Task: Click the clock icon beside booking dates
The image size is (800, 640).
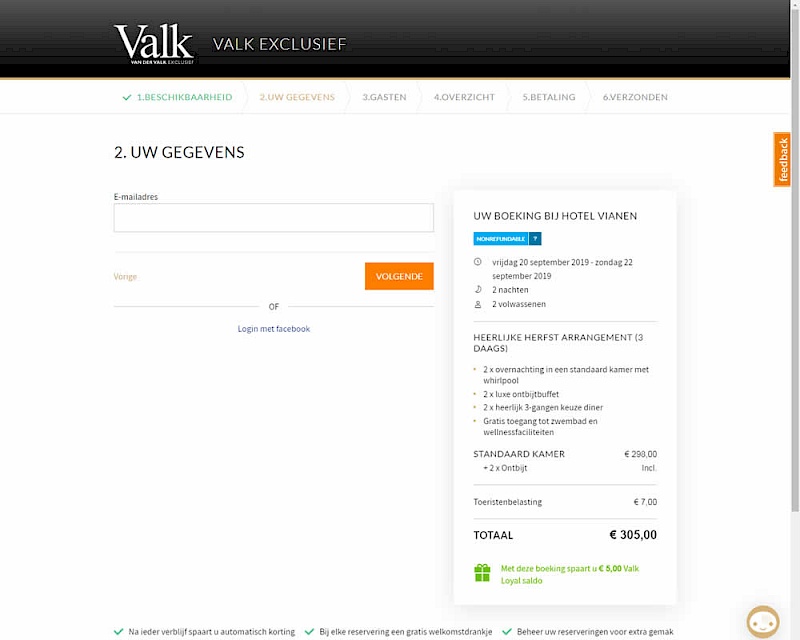Action: [x=478, y=262]
